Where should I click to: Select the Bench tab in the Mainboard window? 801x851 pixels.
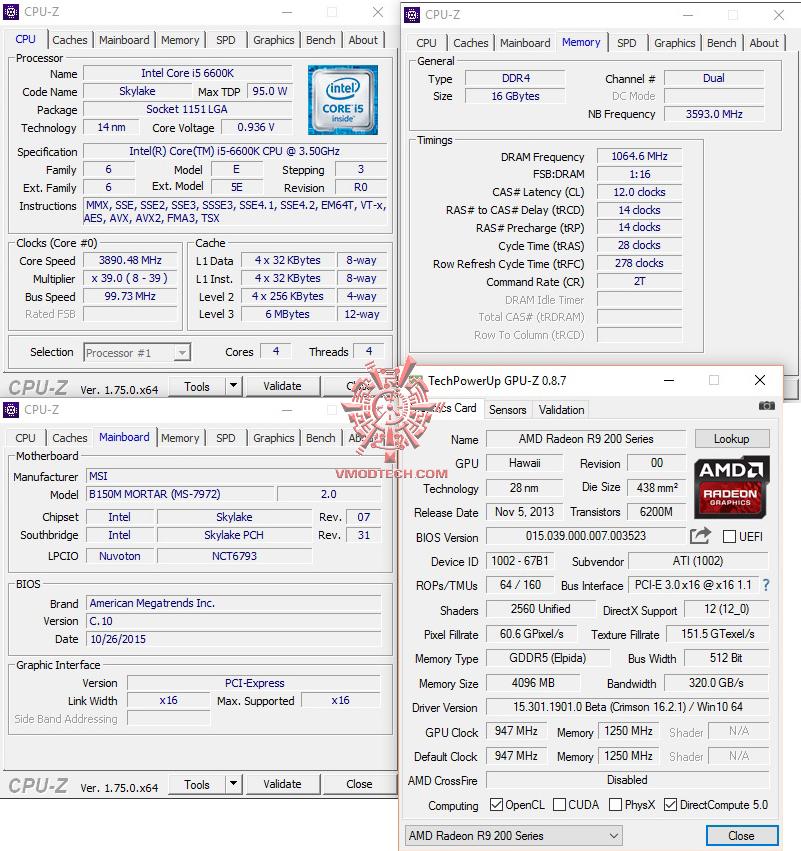(321, 438)
